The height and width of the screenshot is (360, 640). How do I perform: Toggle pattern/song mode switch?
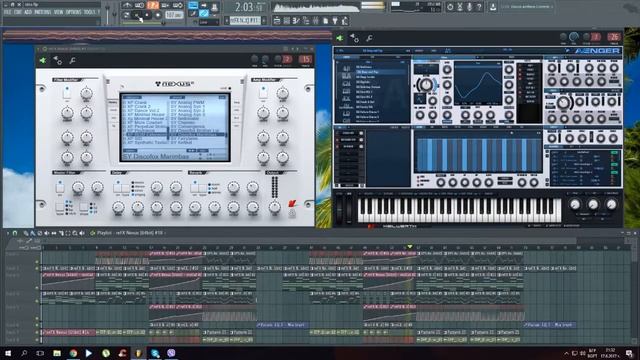[x=127, y=16]
